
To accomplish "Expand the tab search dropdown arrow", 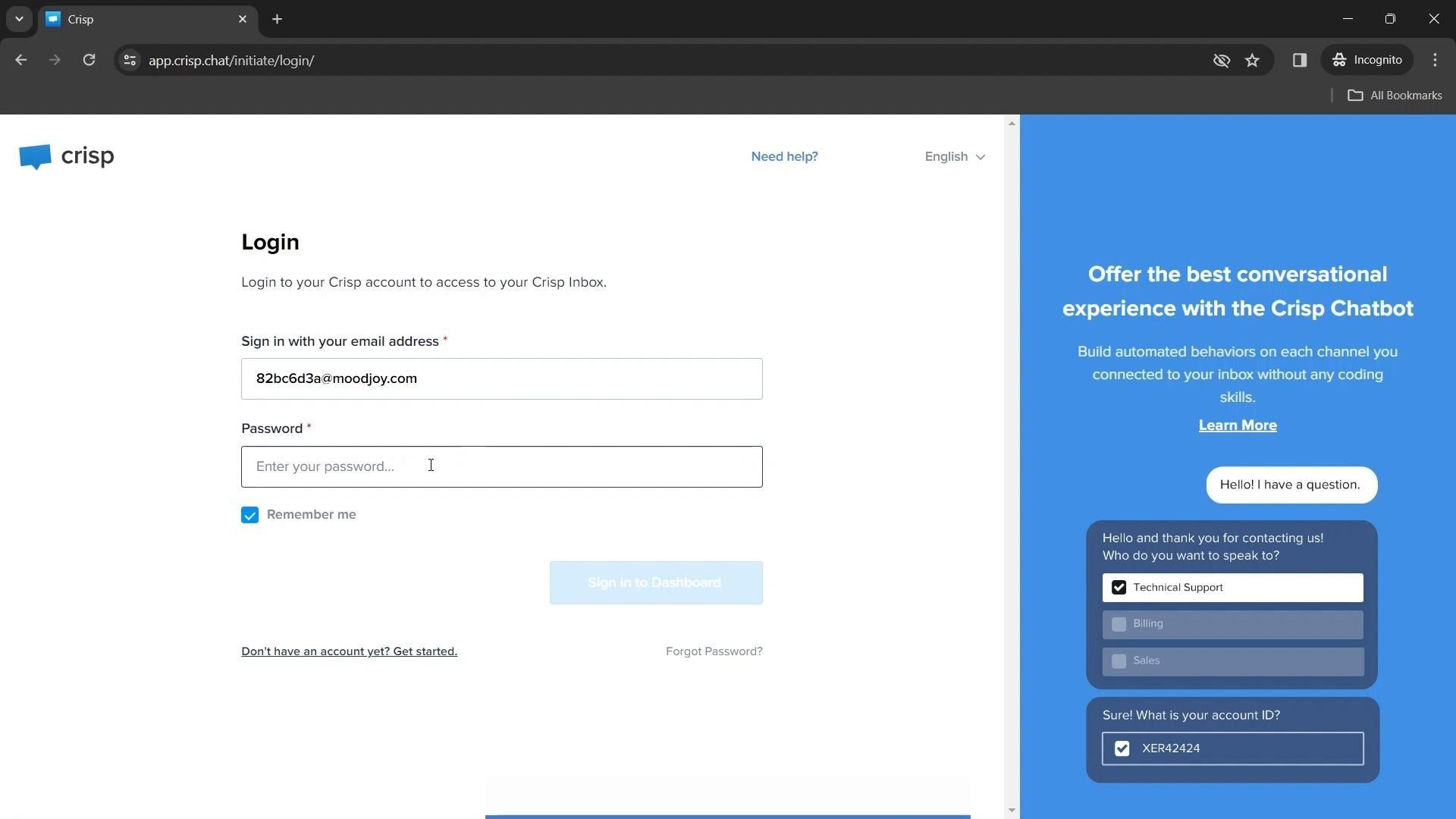I will (x=19, y=19).
